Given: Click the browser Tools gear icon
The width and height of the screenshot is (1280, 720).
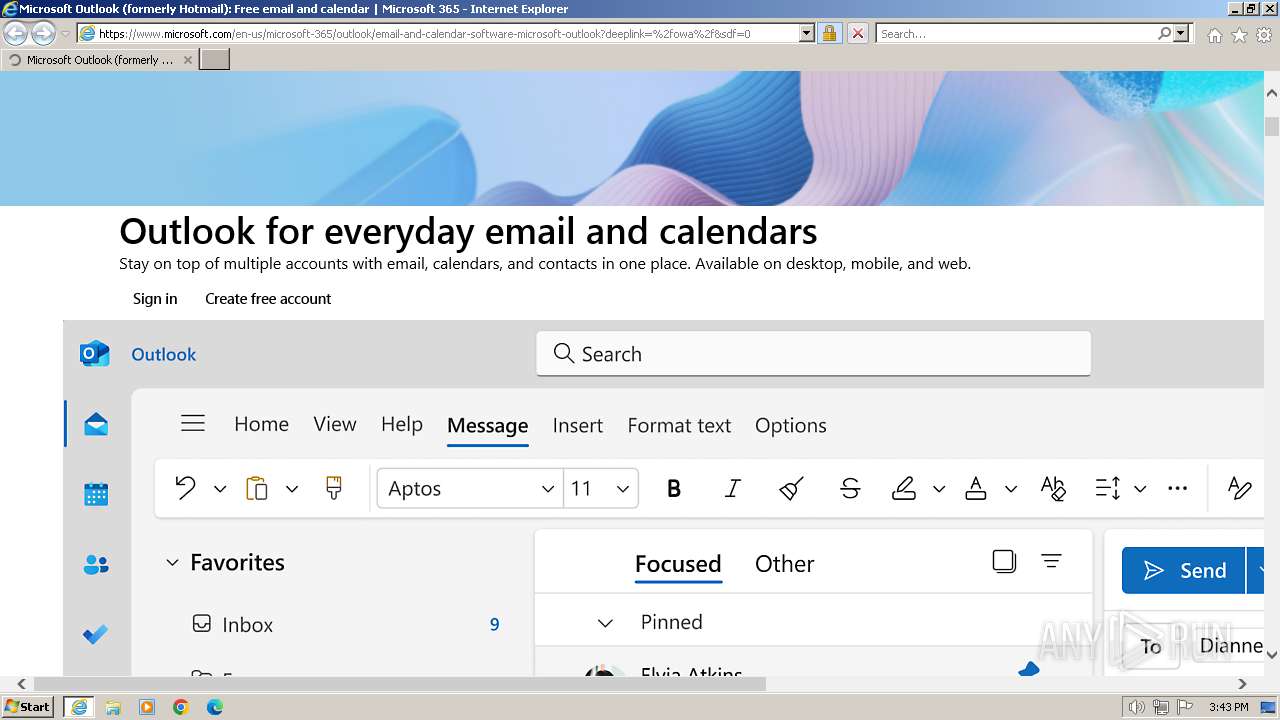Looking at the screenshot, I should coord(1263,34).
